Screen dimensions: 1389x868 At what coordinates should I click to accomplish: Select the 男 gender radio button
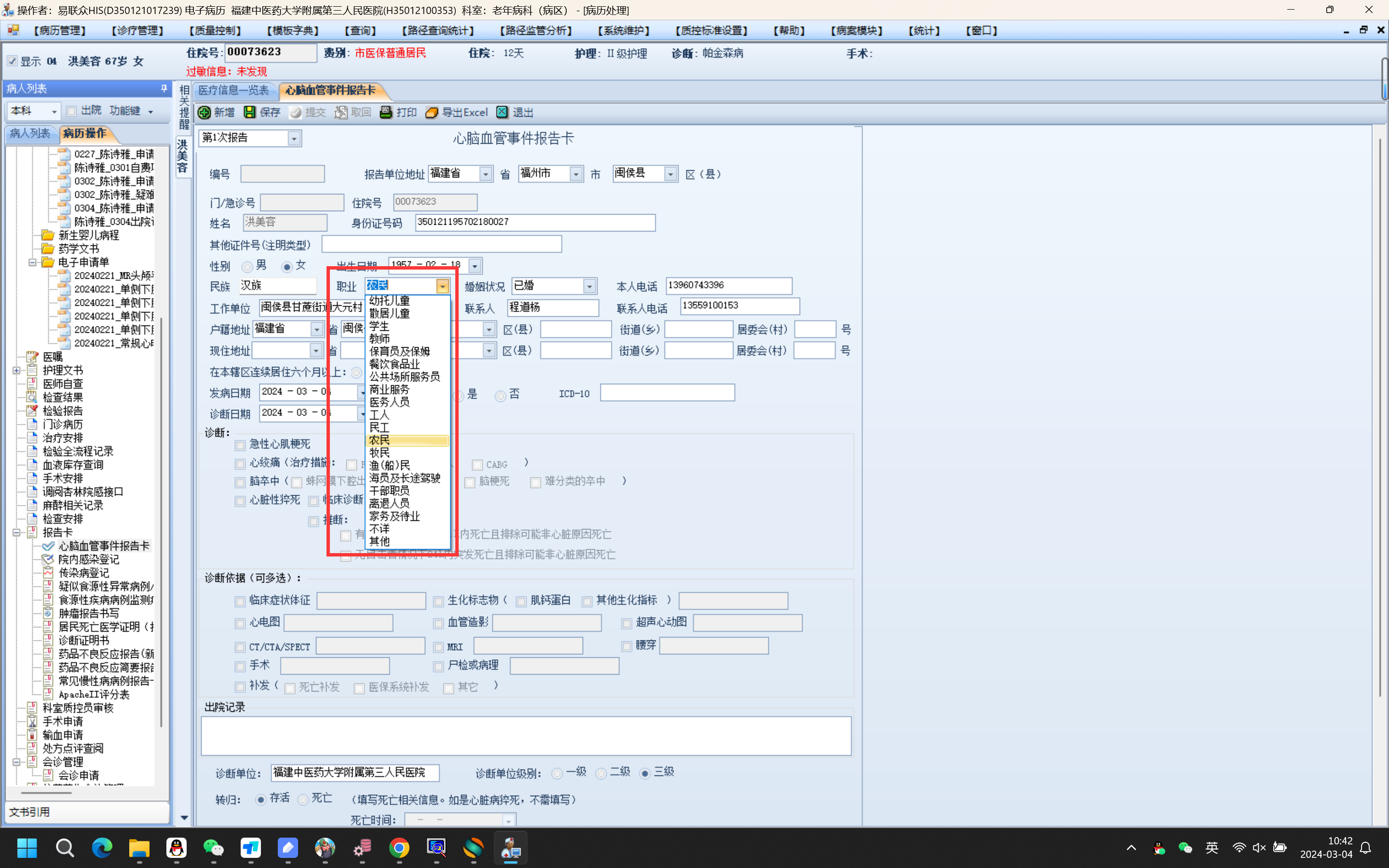tap(247, 266)
